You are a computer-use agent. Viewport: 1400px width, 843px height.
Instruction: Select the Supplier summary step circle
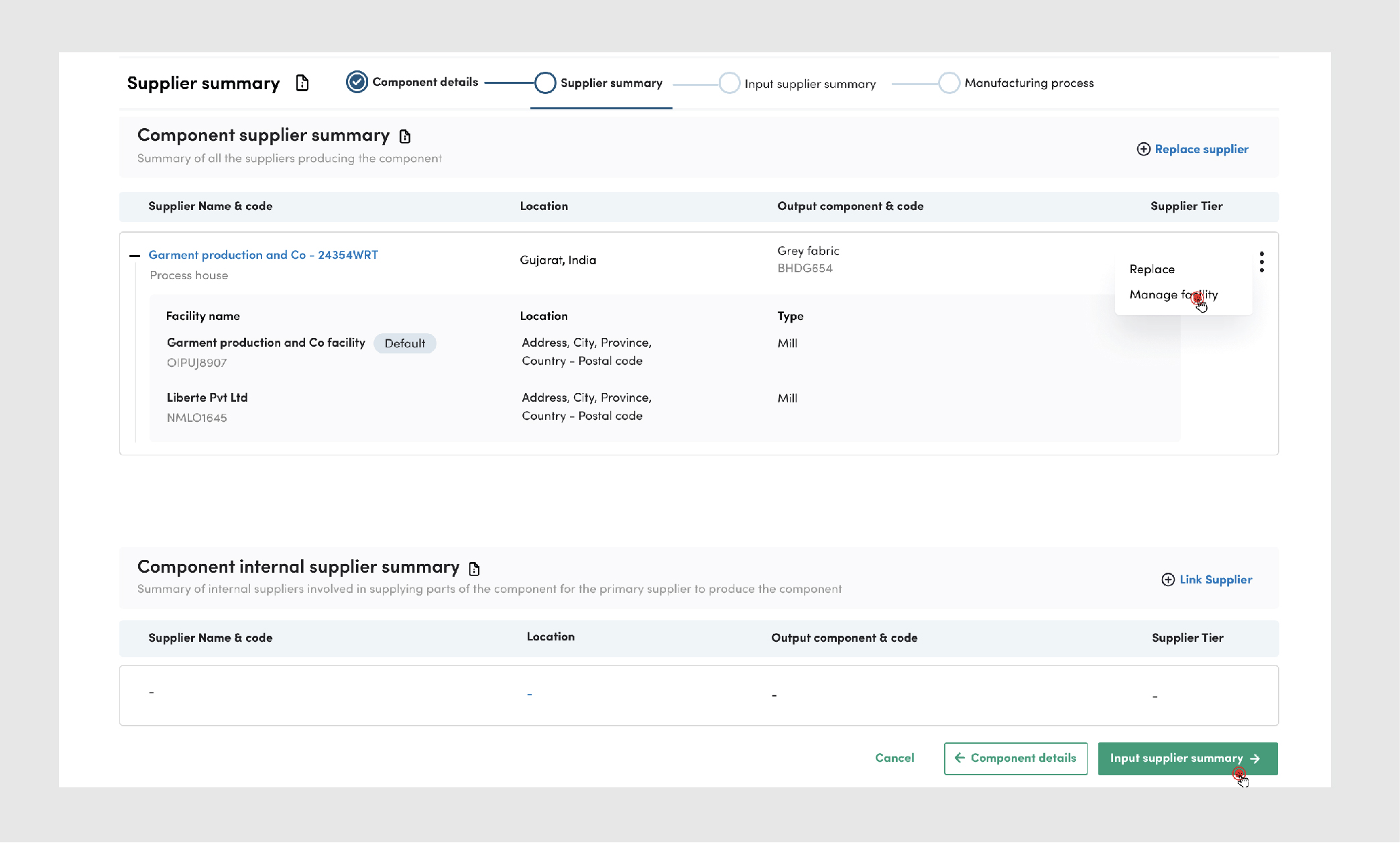pos(545,83)
